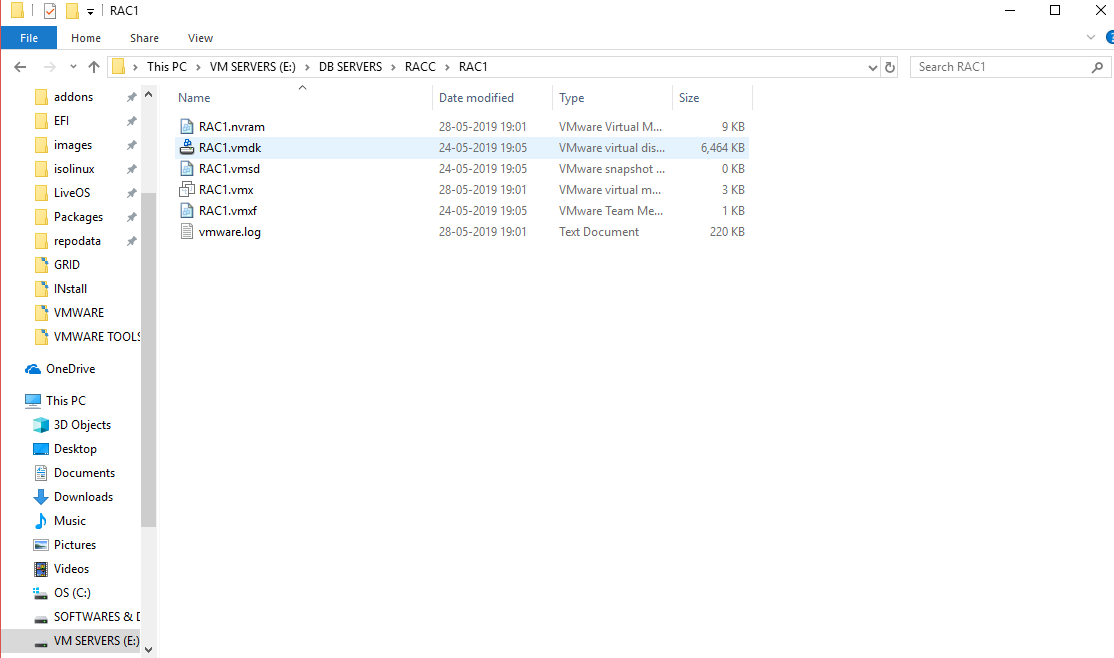Switch to the Home tab

86,38
